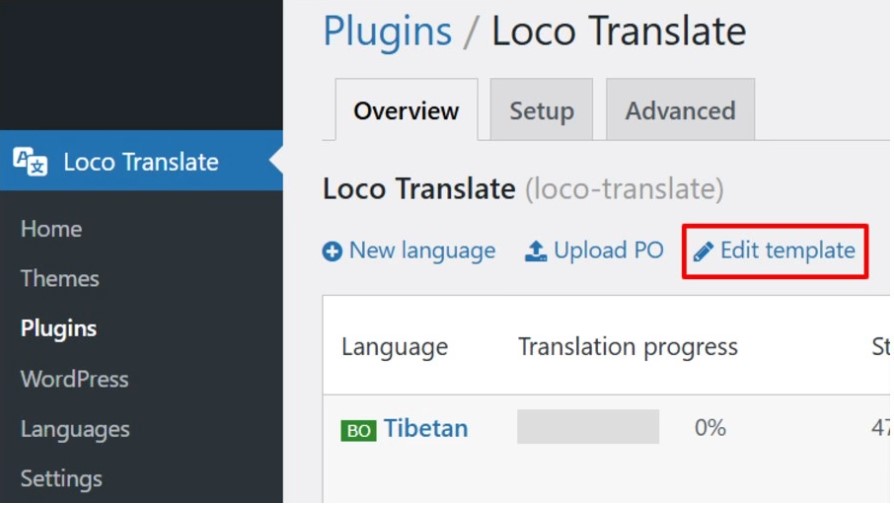Select Plugins in the sidebar menu
The height and width of the screenshot is (505, 894).
pos(59,329)
